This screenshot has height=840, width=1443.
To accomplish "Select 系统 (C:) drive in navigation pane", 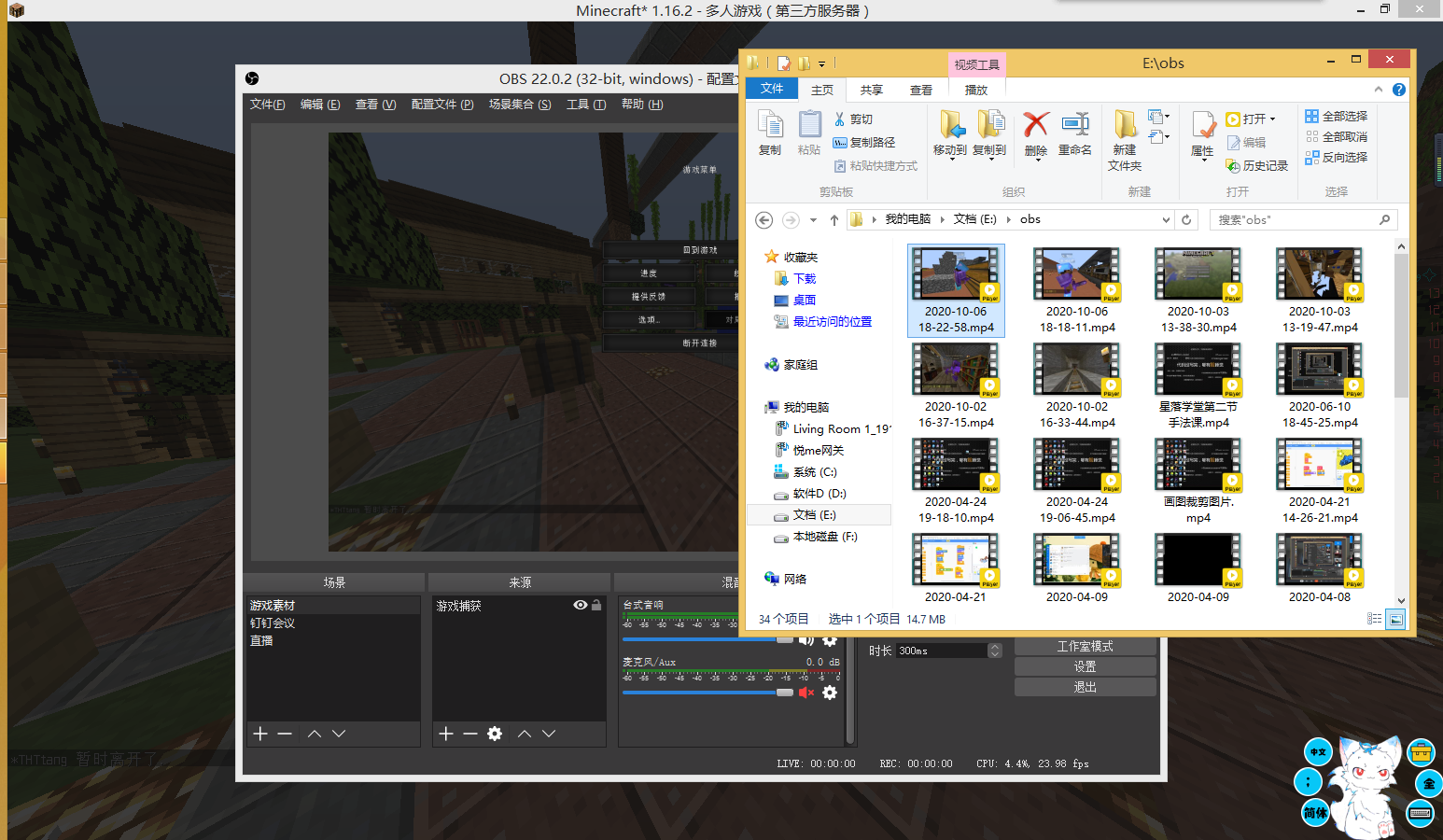I will (815, 471).
